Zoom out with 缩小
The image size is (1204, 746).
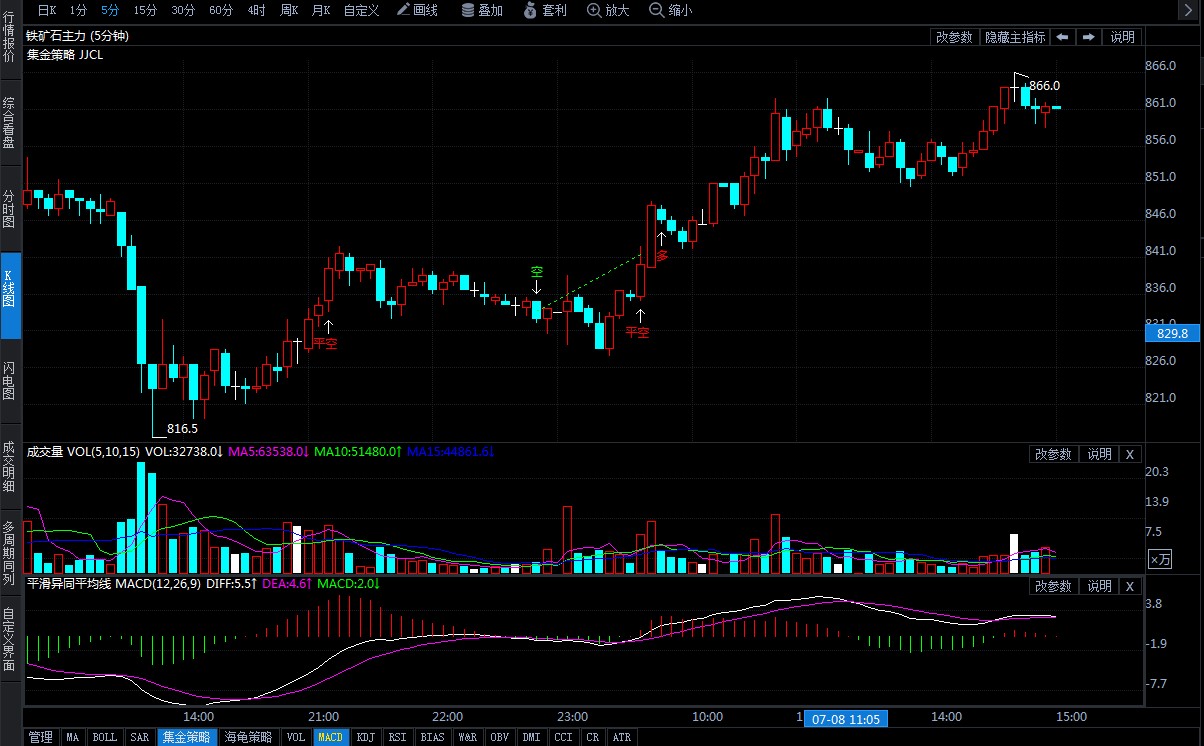671,10
